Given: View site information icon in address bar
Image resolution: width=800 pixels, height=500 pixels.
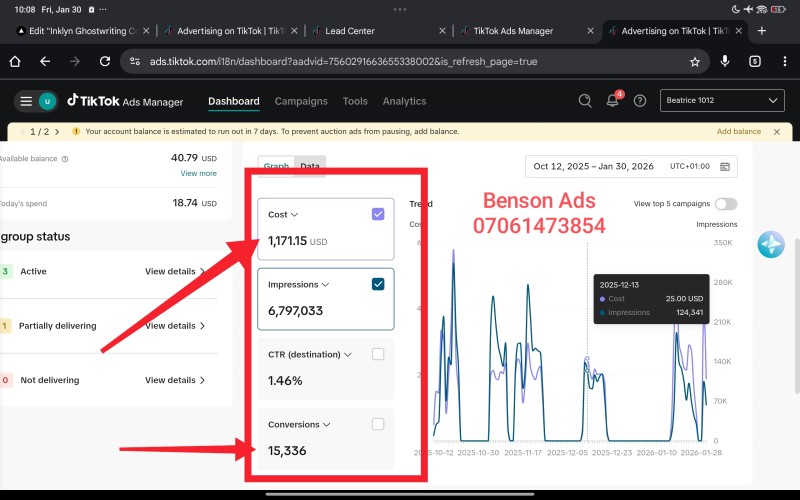Looking at the screenshot, I should (x=135, y=62).
